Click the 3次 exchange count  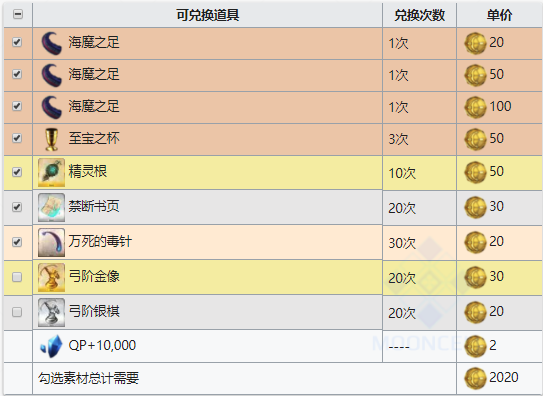[x=398, y=139]
